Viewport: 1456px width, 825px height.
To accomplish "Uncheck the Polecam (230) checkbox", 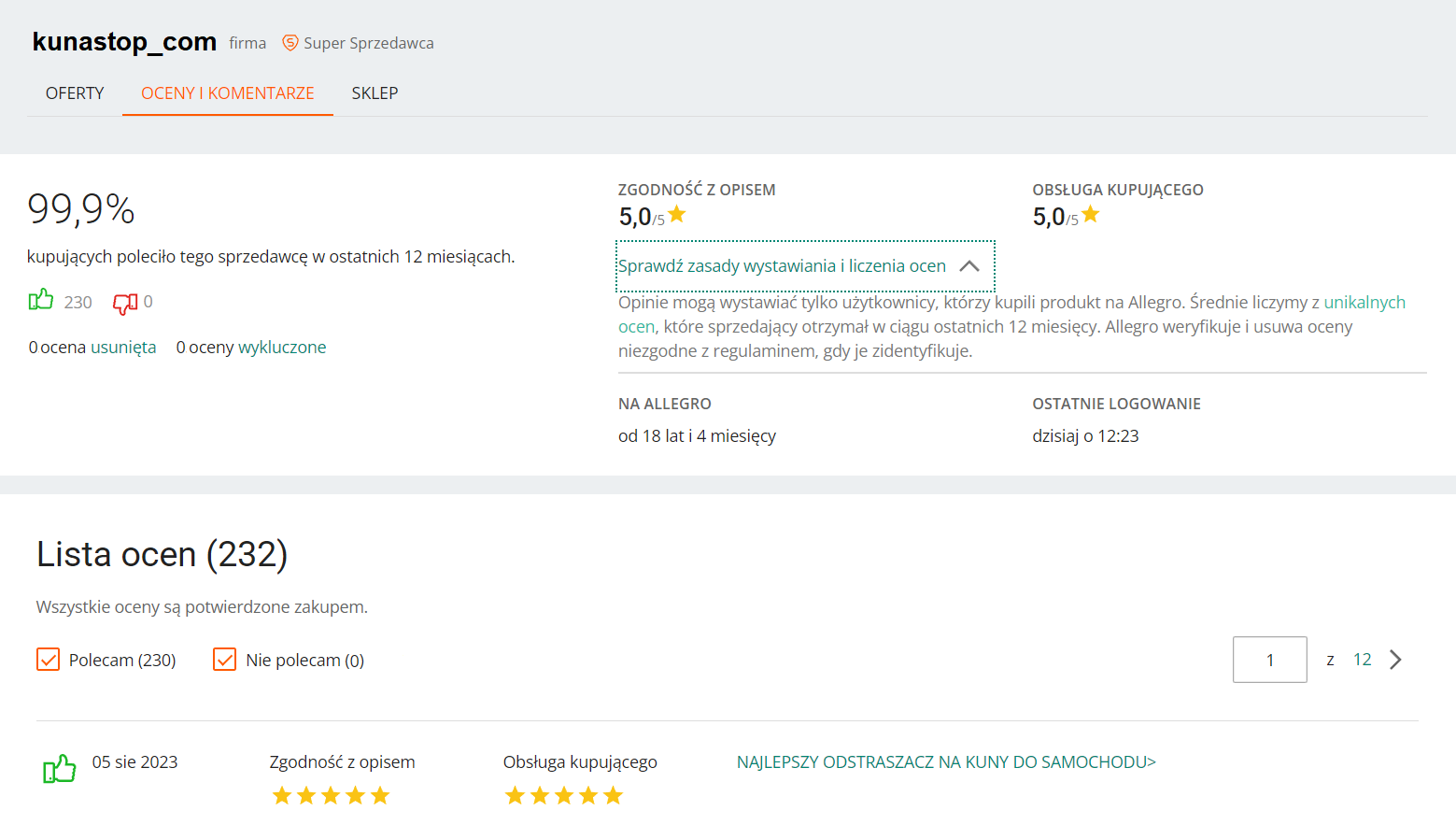I will click(x=49, y=660).
